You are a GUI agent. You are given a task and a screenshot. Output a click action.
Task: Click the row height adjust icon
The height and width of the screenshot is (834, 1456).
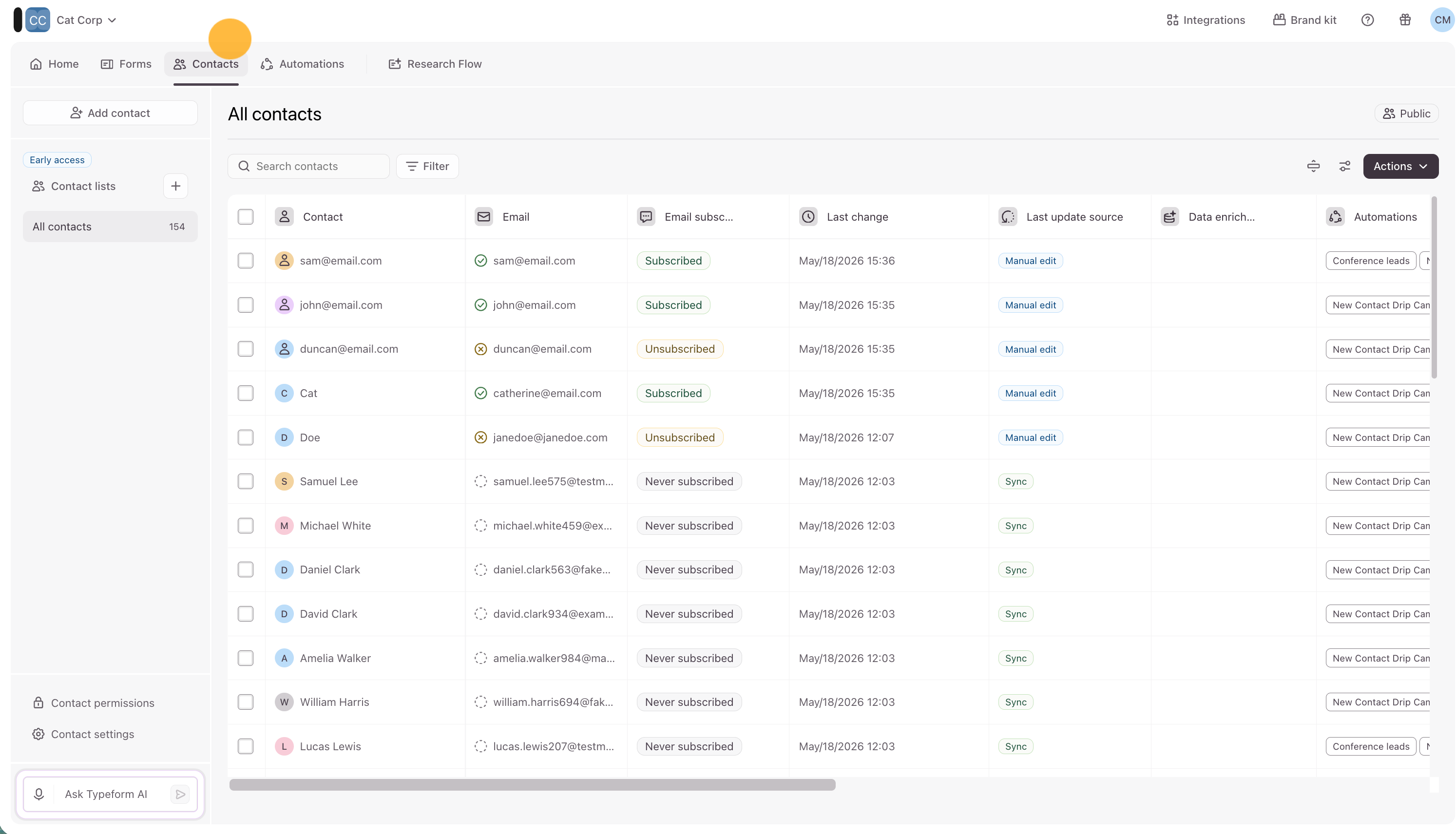1313,166
